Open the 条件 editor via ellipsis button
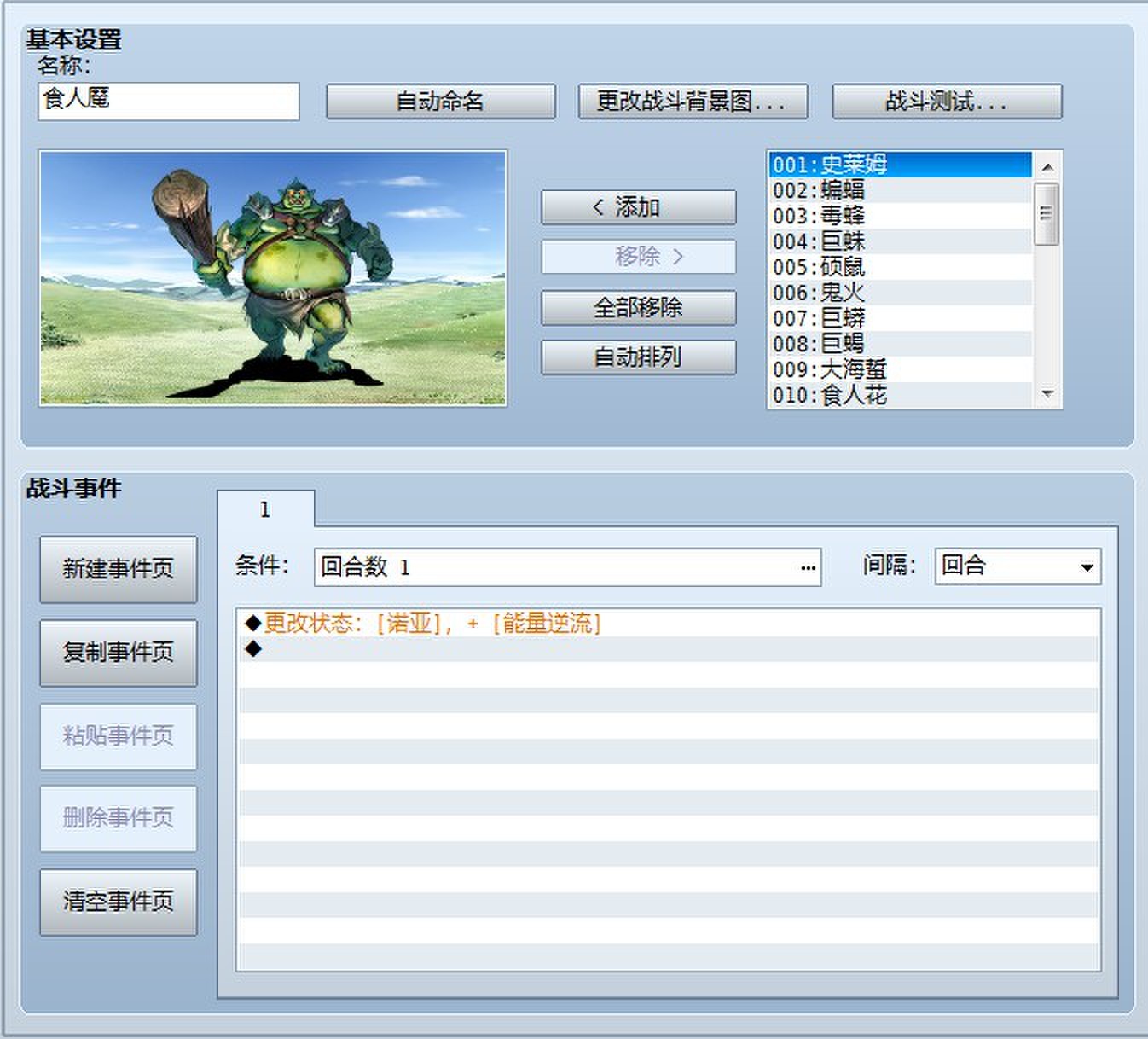This screenshot has width=1148, height=1039. click(808, 567)
